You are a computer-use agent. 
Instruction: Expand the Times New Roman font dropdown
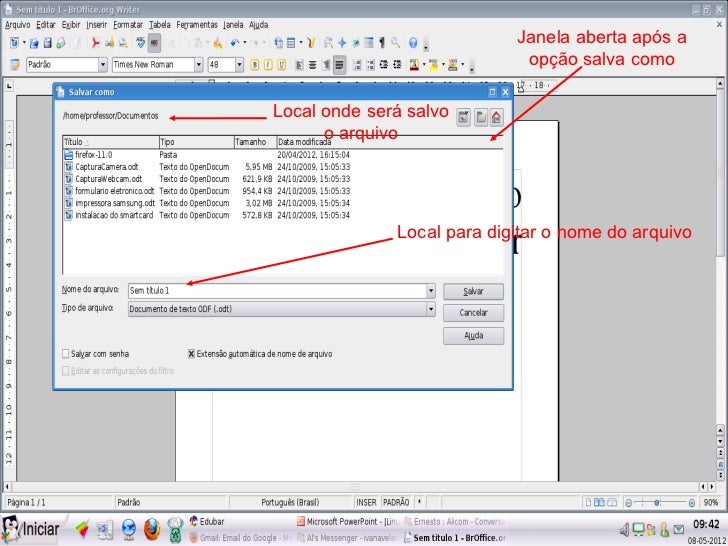[x=196, y=64]
